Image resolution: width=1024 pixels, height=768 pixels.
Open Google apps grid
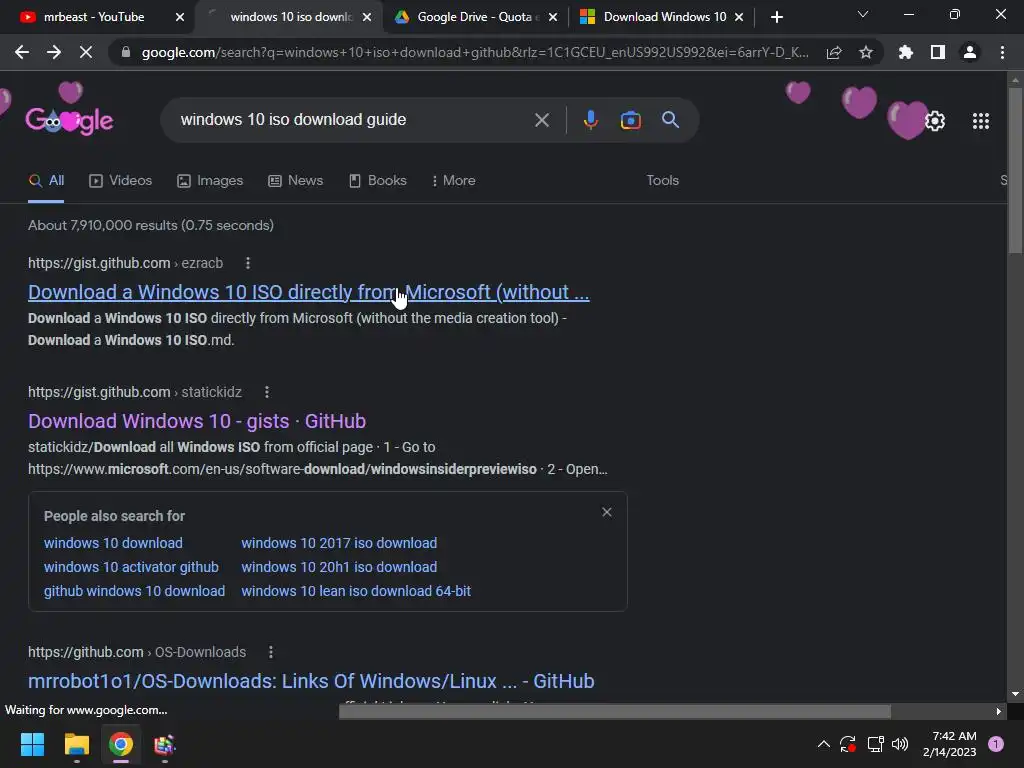coord(981,121)
